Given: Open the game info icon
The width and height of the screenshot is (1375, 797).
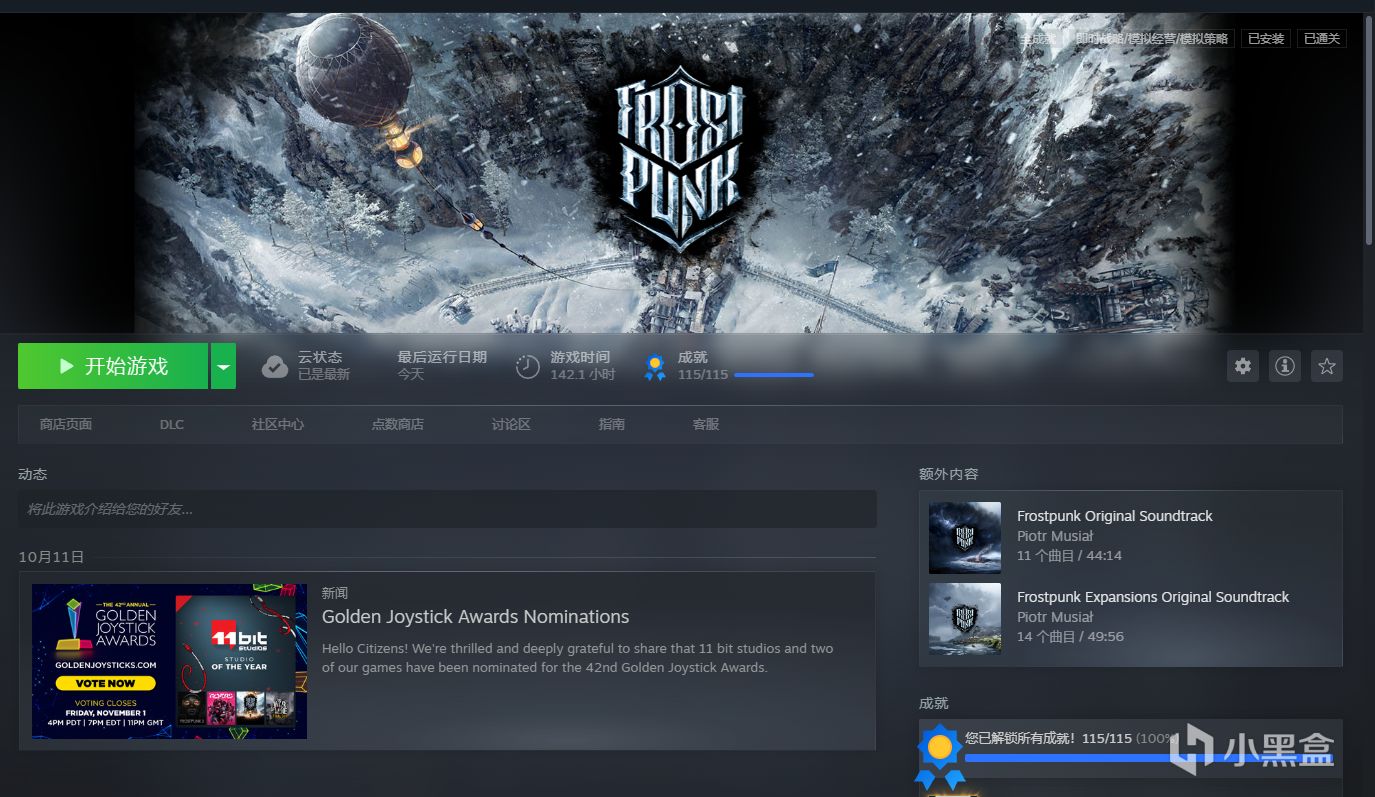Looking at the screenshot, I should pyautogui.click(x=1285, y=366).
